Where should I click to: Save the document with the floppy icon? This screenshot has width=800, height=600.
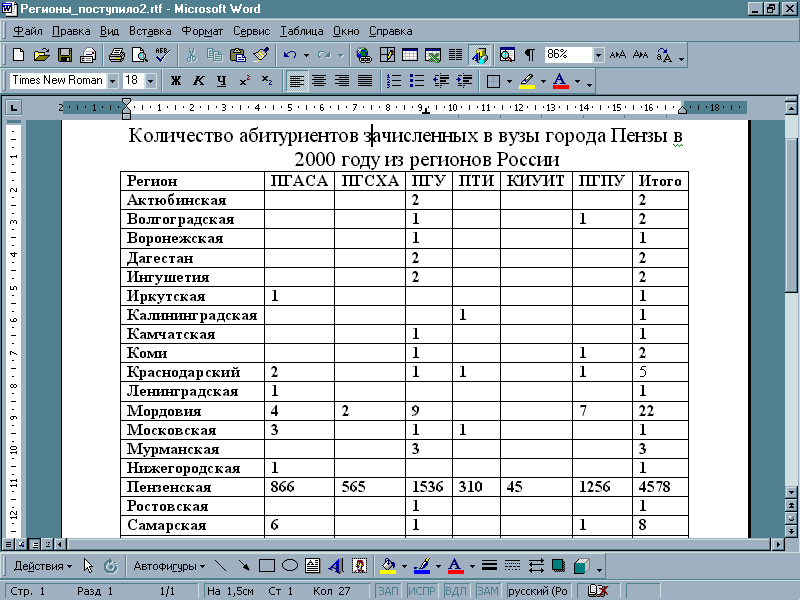click(x=65, y=55)
